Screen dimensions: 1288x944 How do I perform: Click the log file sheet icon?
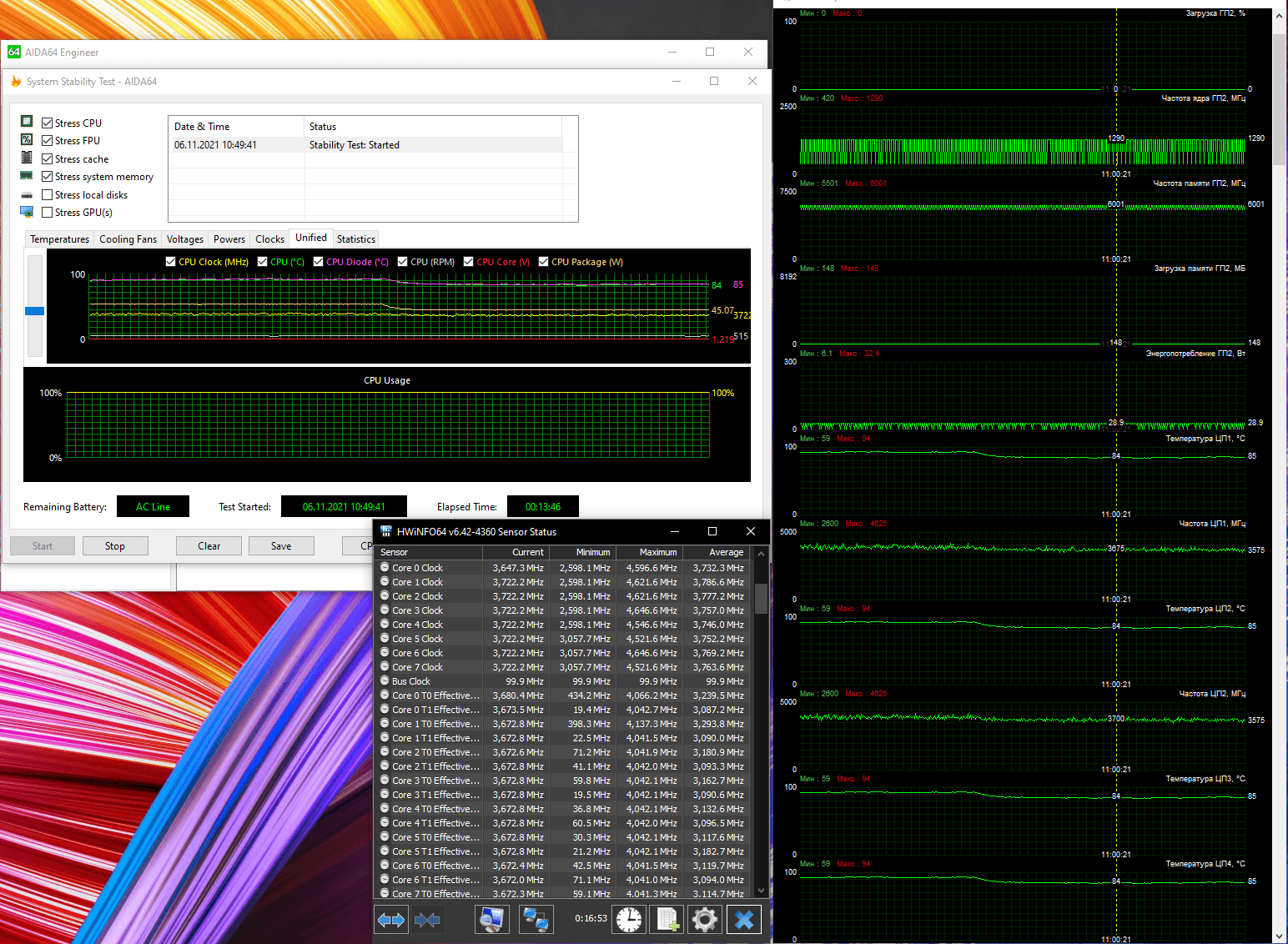tap(667, 920)
